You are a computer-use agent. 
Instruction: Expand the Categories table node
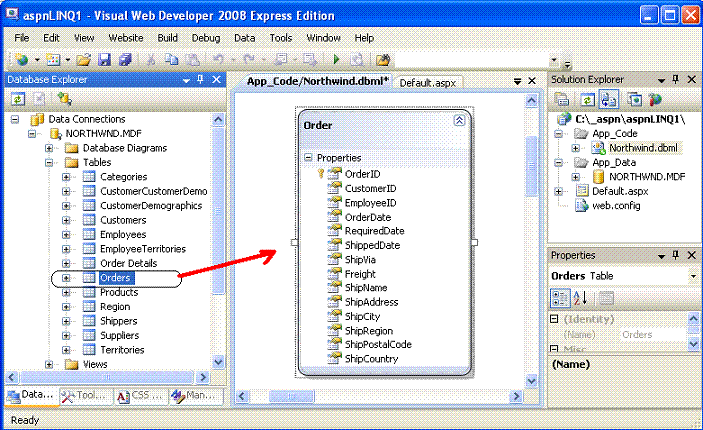click(x=66, y=177)
